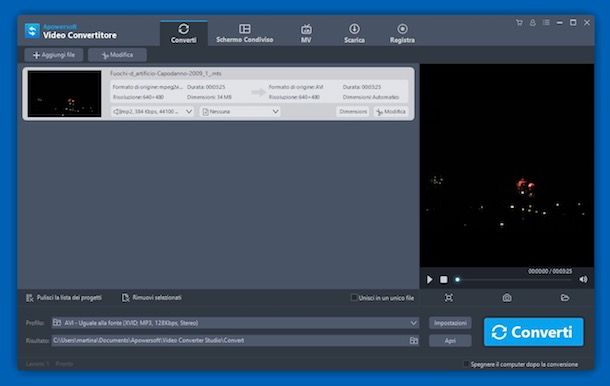Click the Modifica toolbar button

click(117, 55)
